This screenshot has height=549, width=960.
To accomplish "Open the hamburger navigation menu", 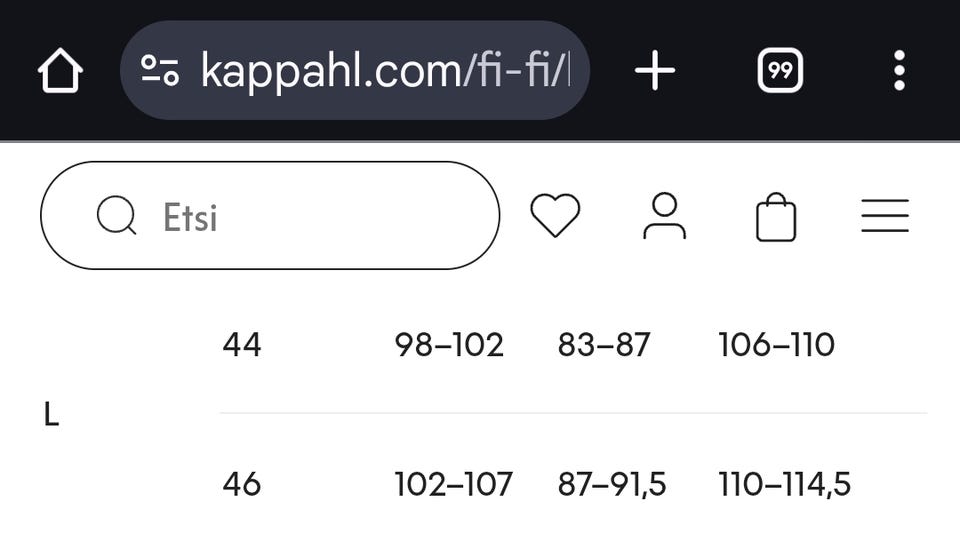I will pyautogui.click(x=885, y=216).
